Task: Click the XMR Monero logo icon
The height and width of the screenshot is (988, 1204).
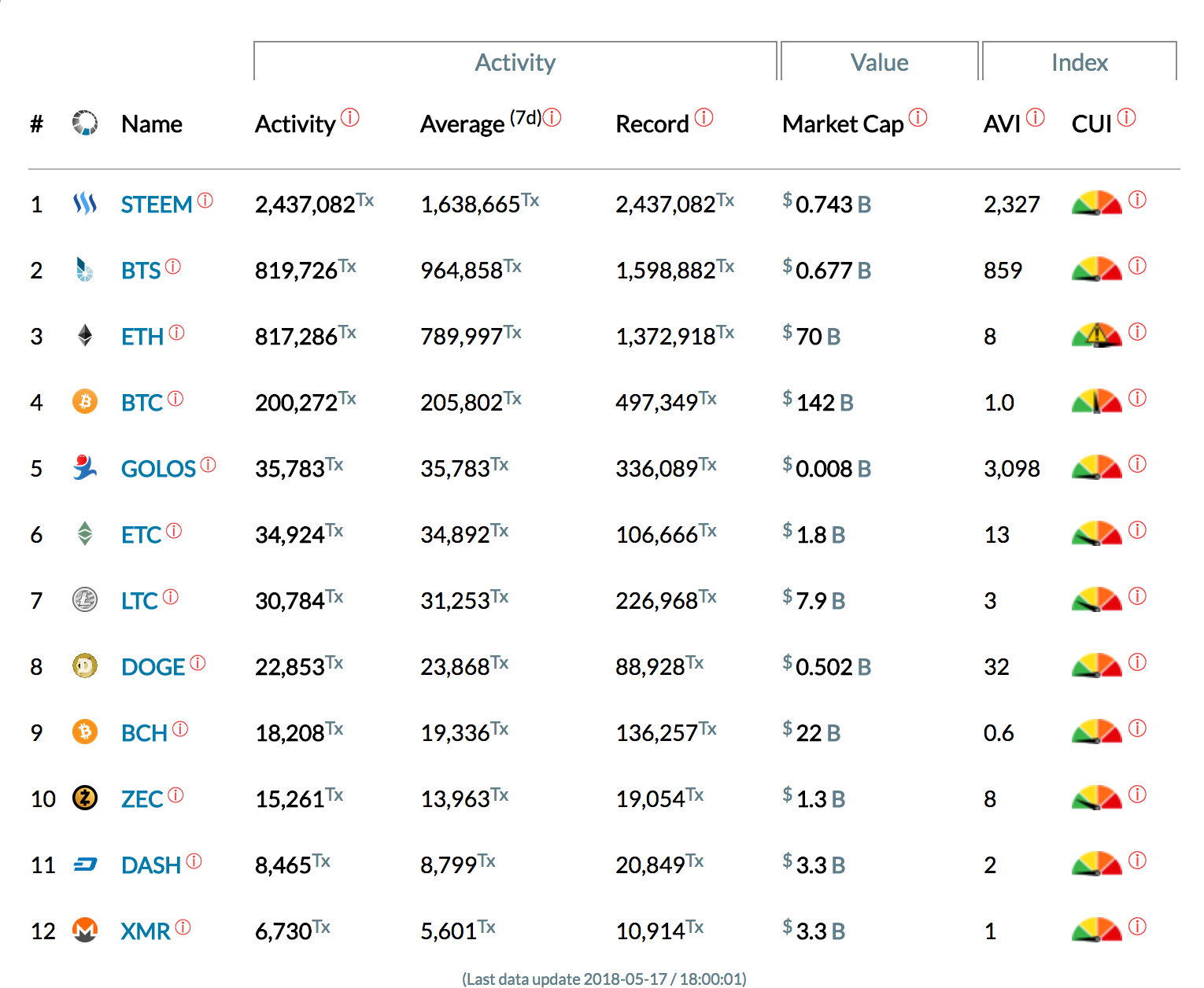Action: 85,931
